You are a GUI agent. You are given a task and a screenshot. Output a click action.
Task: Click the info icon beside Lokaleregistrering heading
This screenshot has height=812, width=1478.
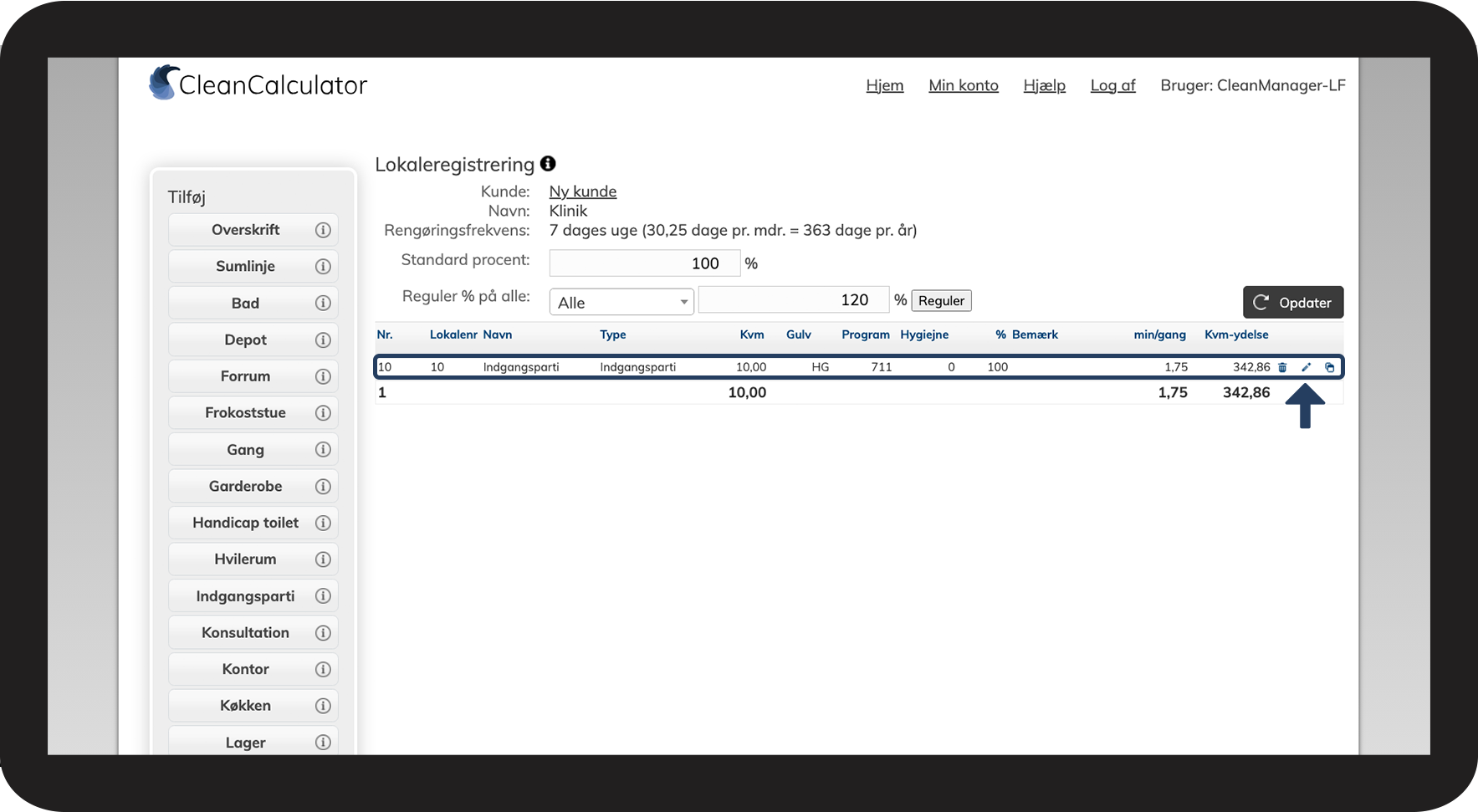pyautogui.click(x=548, y=163)
